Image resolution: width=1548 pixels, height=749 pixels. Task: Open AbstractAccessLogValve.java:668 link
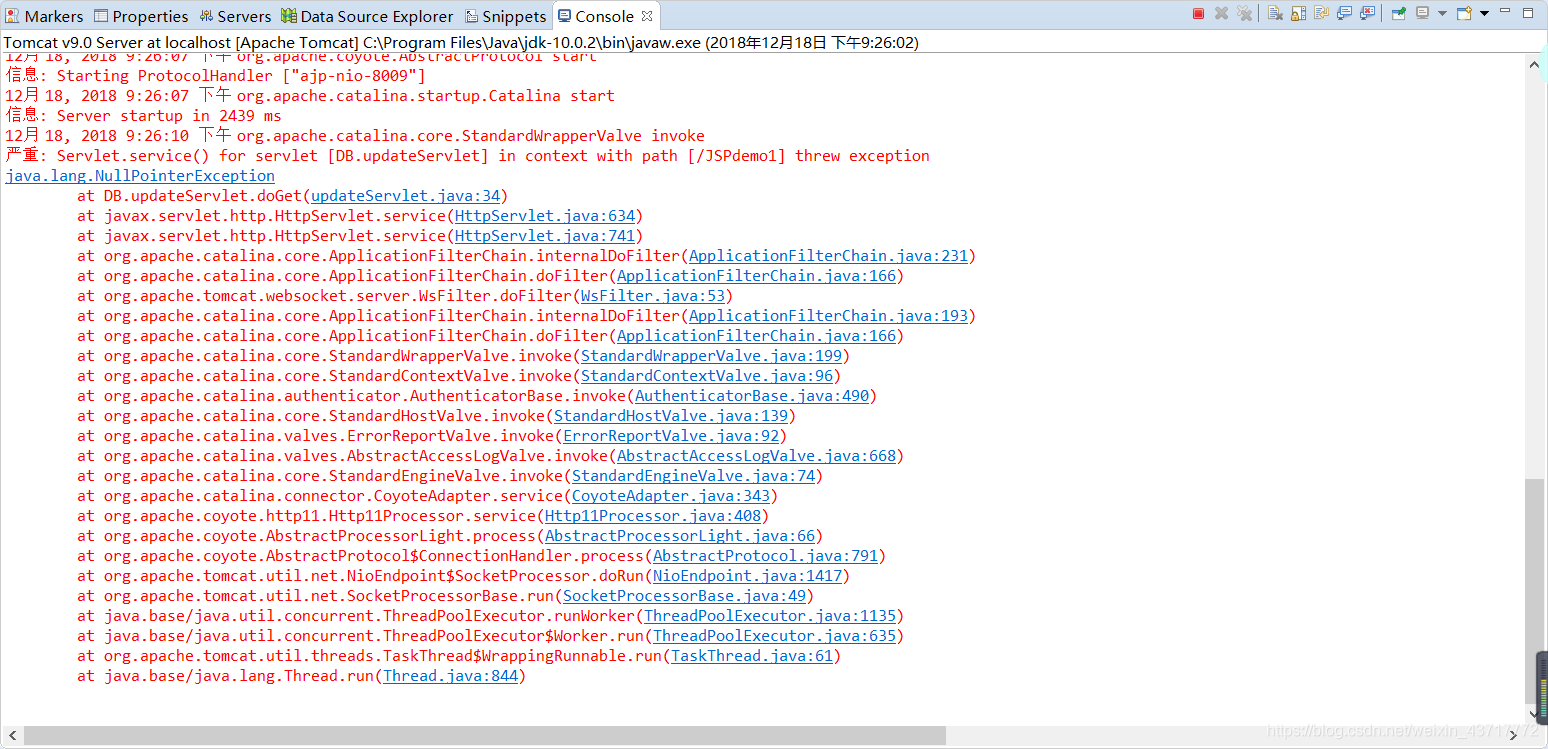coord(757,456)
